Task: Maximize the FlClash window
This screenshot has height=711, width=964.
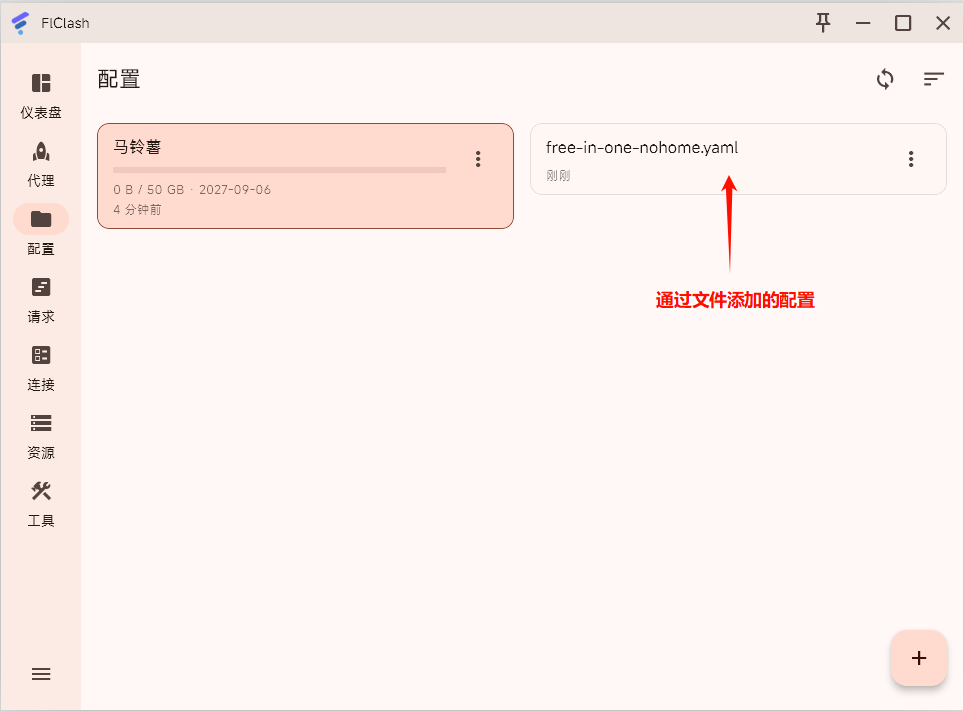Action: coord(902,23)
